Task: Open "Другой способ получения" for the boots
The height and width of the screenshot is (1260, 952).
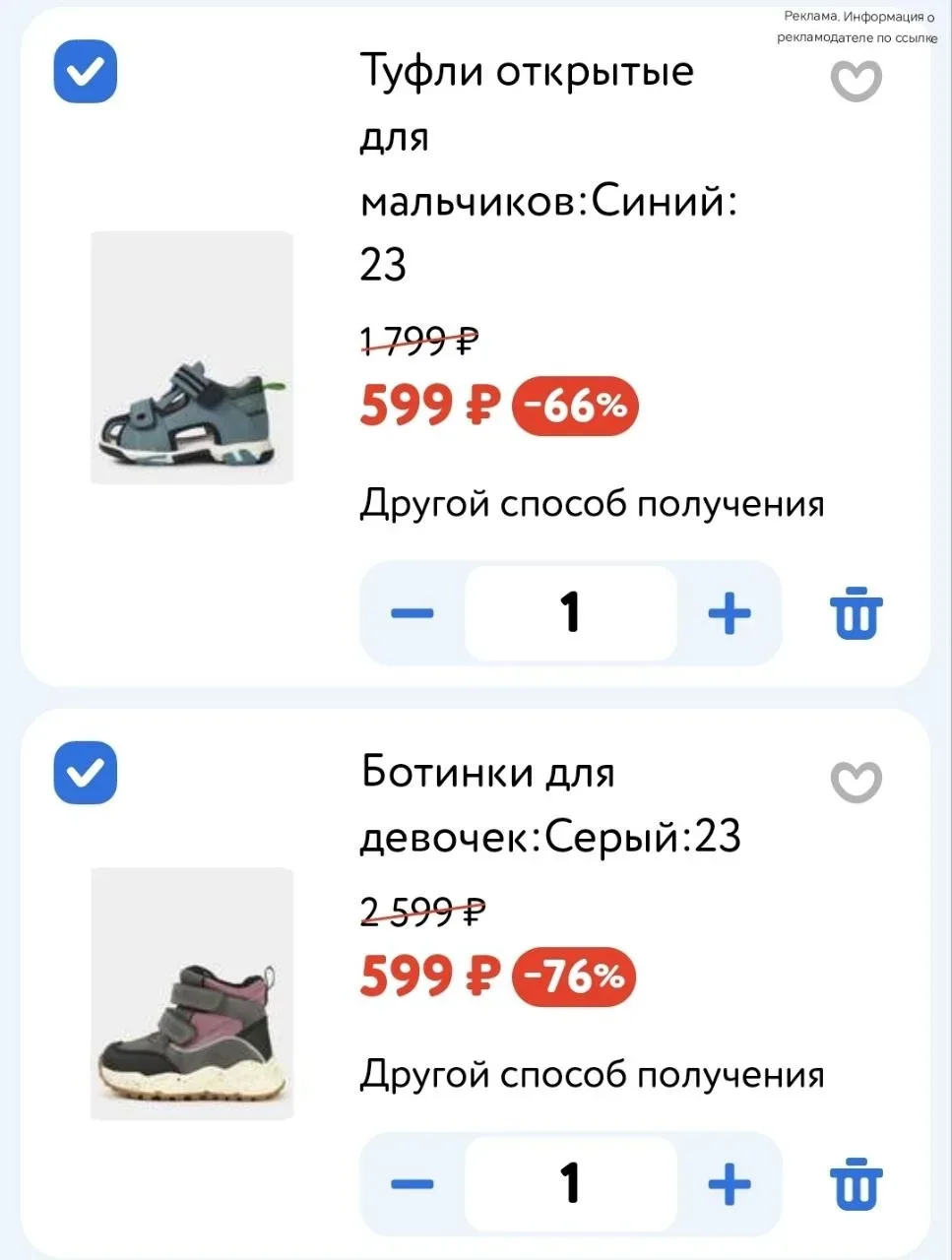Action: point(592,1074)
